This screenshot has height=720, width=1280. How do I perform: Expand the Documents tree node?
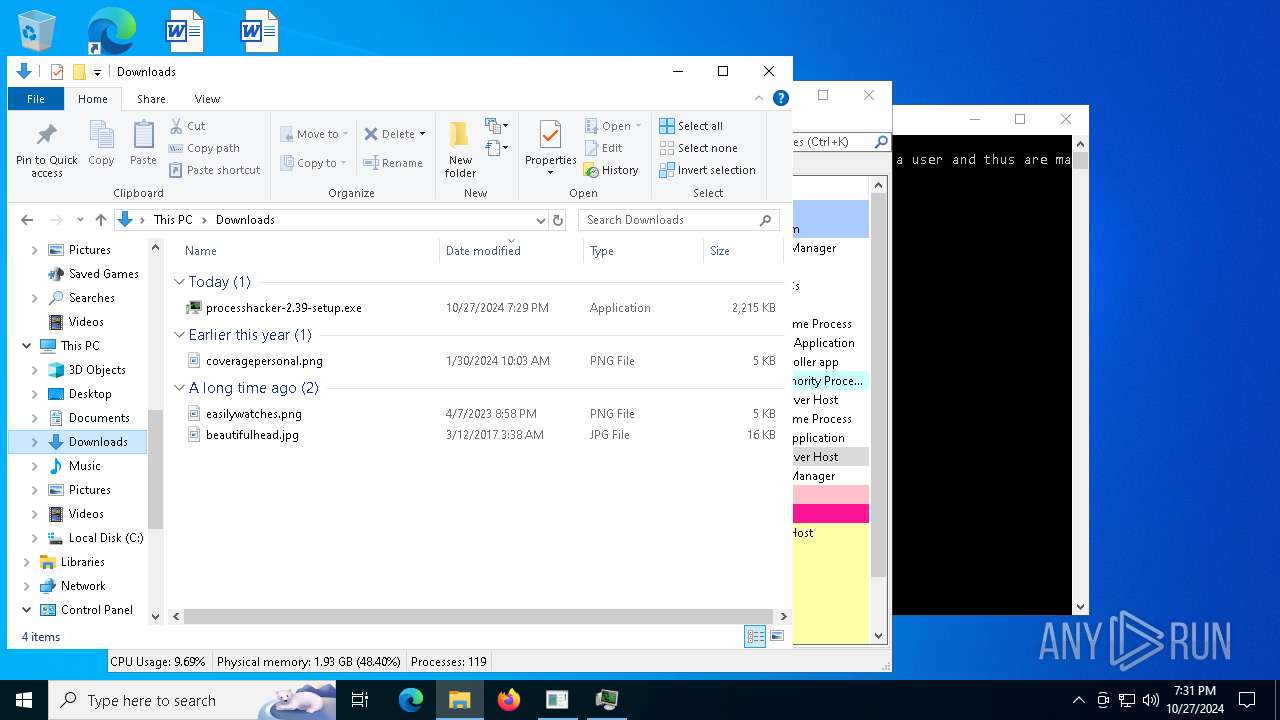(x=35, y=418)
